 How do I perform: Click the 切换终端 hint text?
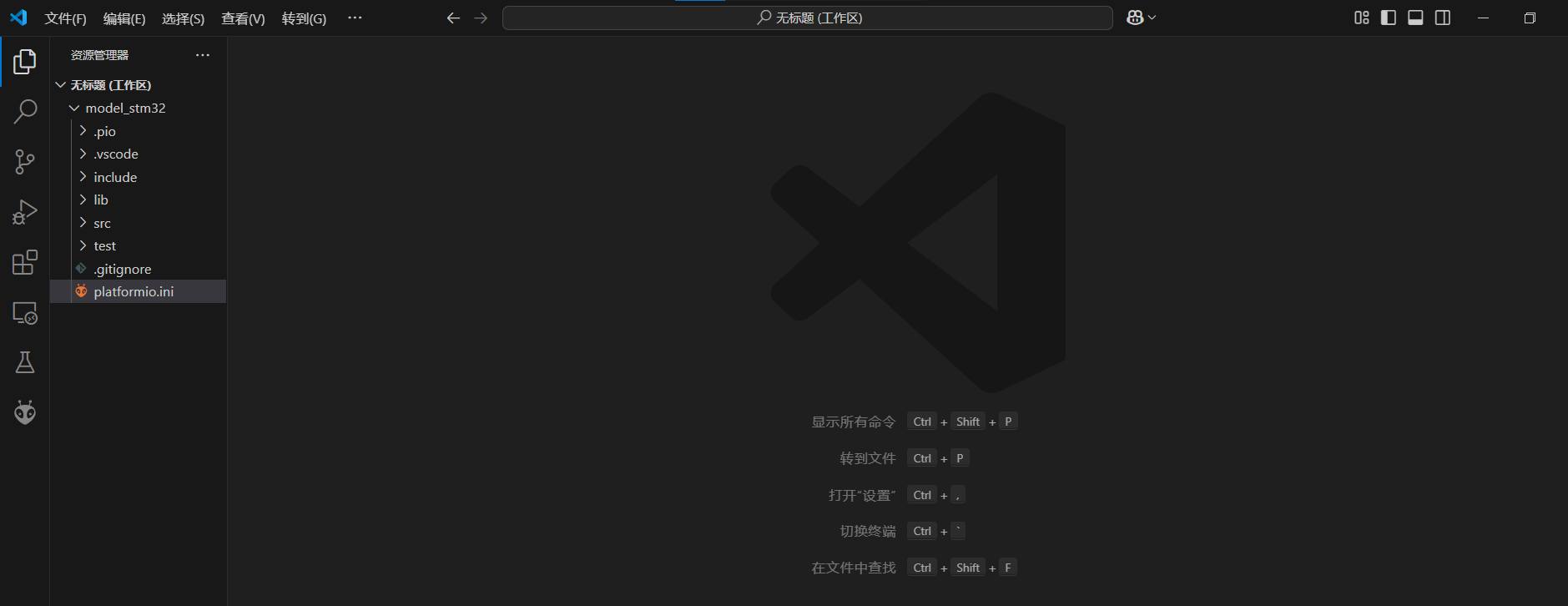868,531
